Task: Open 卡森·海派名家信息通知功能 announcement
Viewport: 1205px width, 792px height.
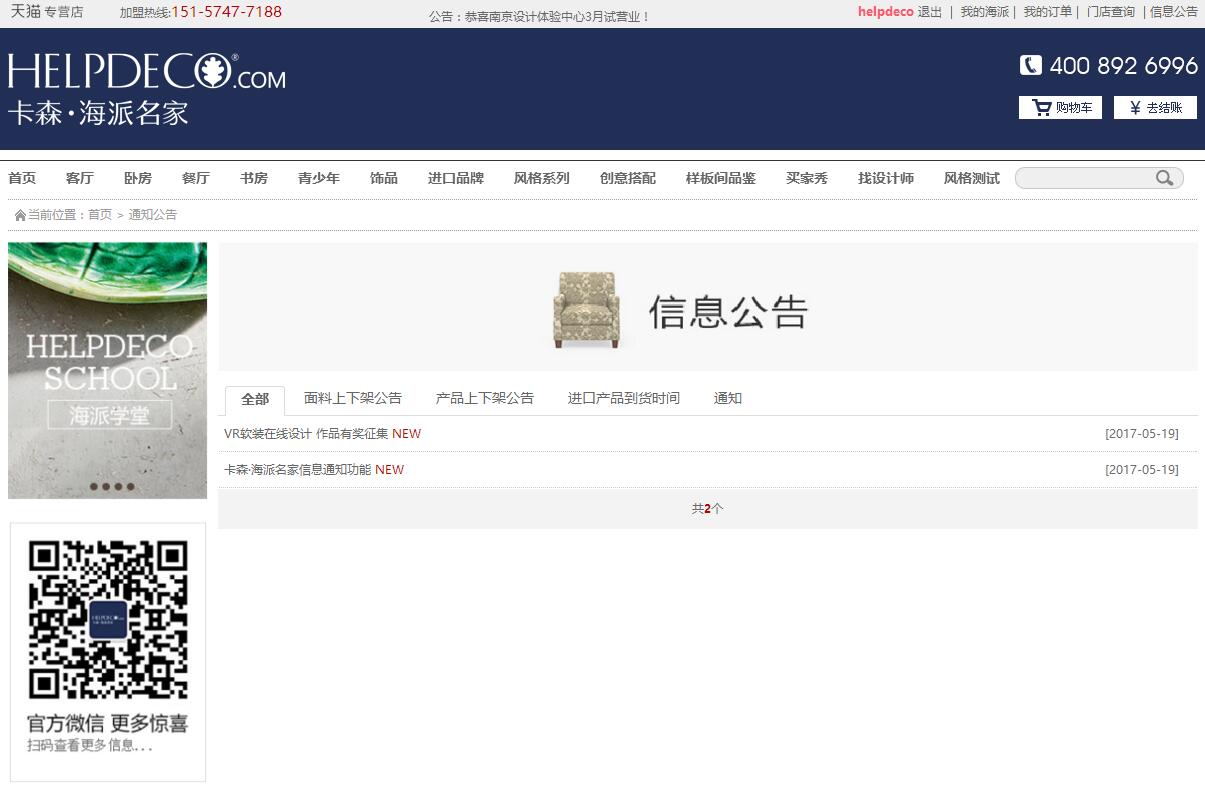Action: click(297, 470)
